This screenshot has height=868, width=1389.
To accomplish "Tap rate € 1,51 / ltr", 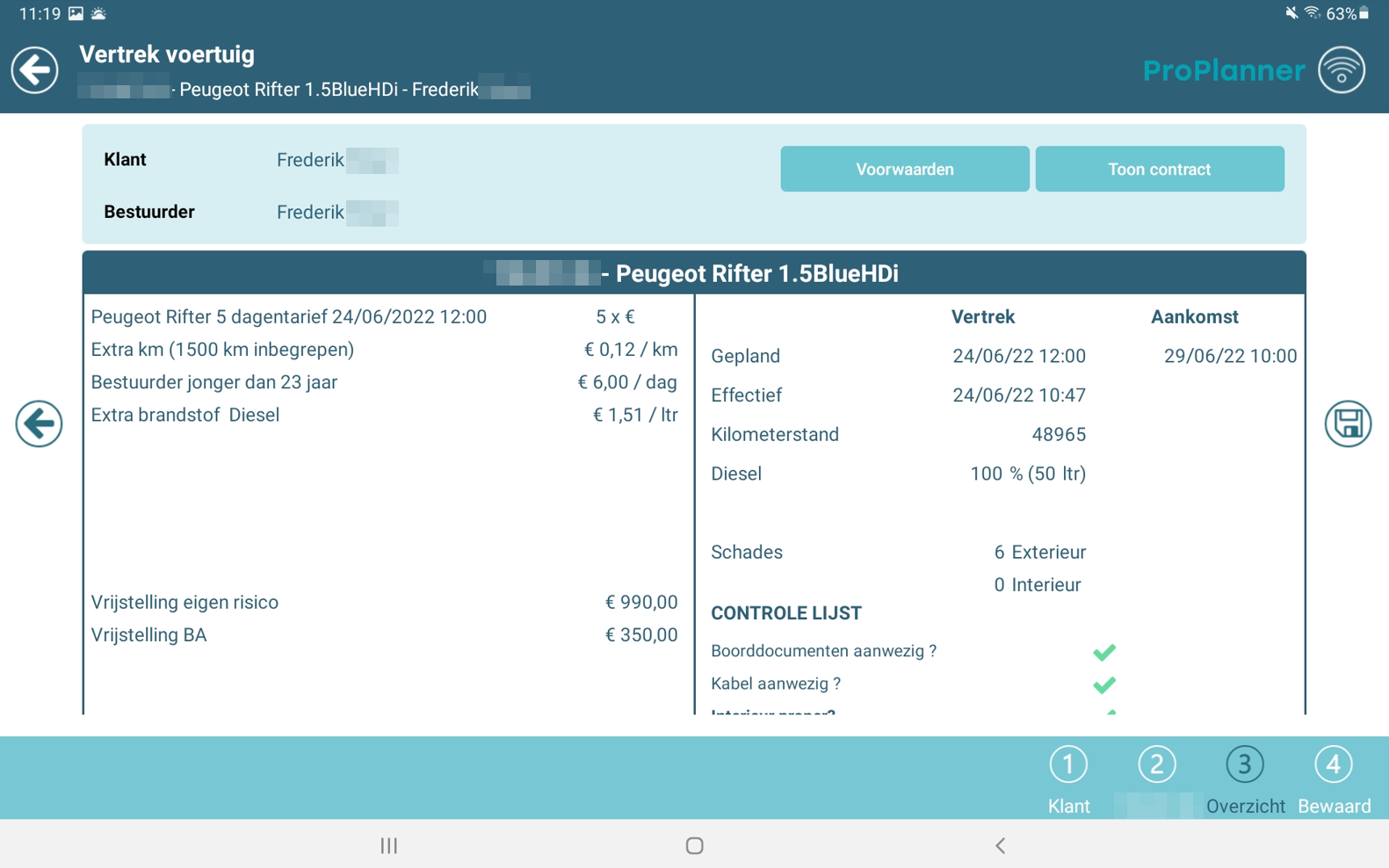I will point(635,415).
